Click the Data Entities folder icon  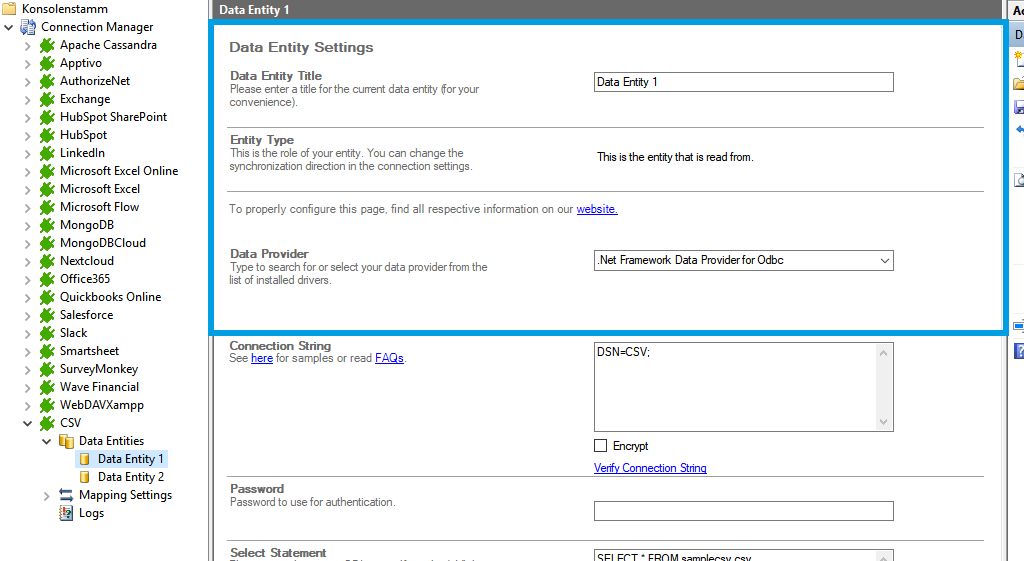[66, 441]
